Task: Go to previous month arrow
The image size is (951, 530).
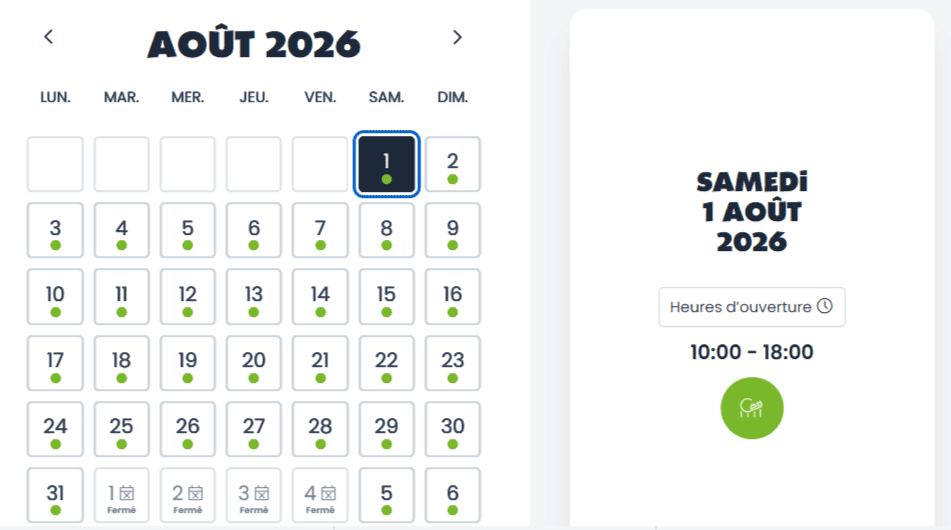Action: point(48,37)
